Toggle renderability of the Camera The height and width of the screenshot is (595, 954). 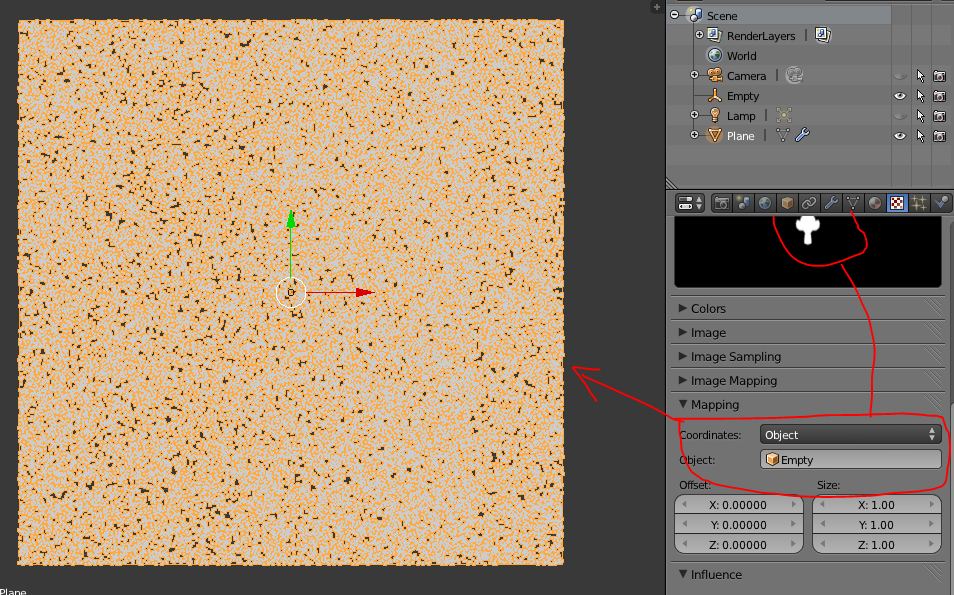[940, 76]
